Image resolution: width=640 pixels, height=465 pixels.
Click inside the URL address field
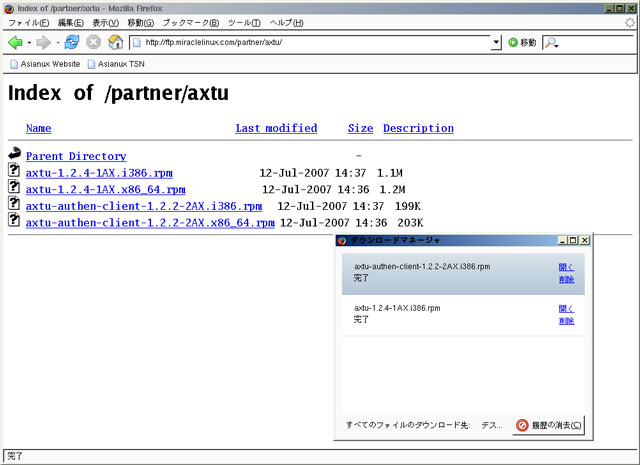pyautogui.click(x=310, y=42)
